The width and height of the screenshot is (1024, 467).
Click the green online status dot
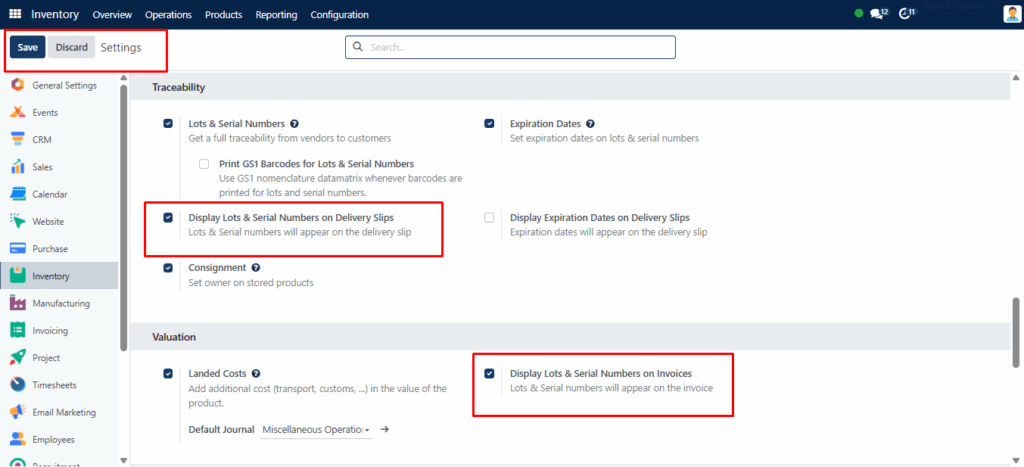coord(859,14)
